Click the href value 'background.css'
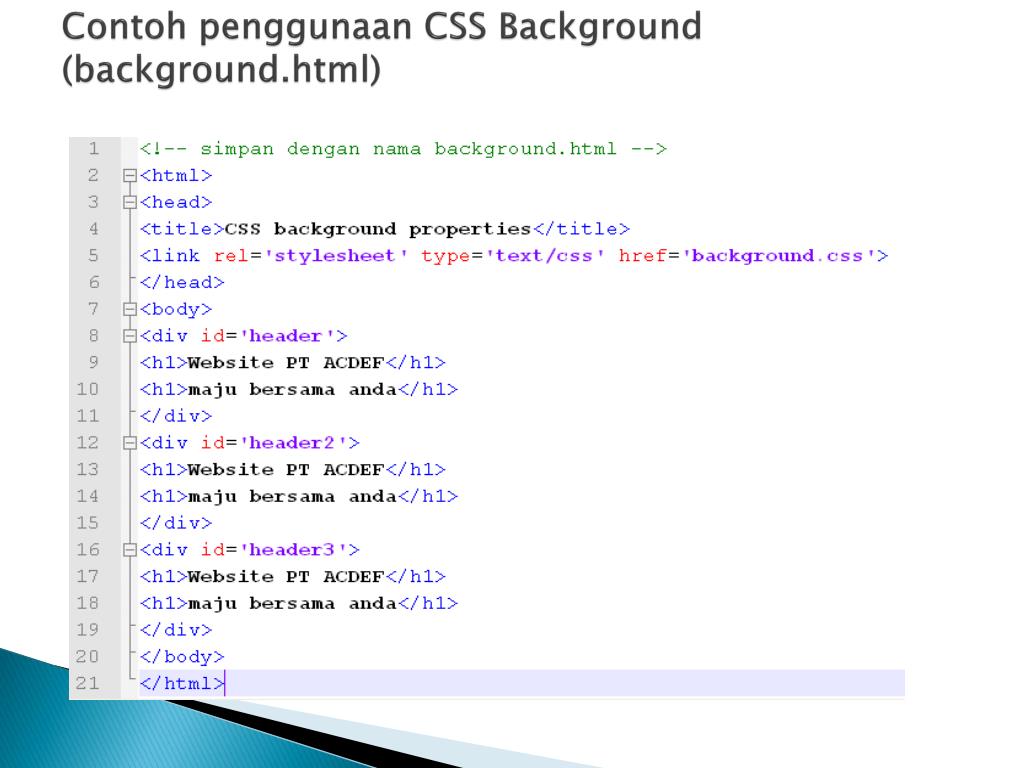Image resolution: width=1024 pixels, height=768 pixels. pos(780,256)
